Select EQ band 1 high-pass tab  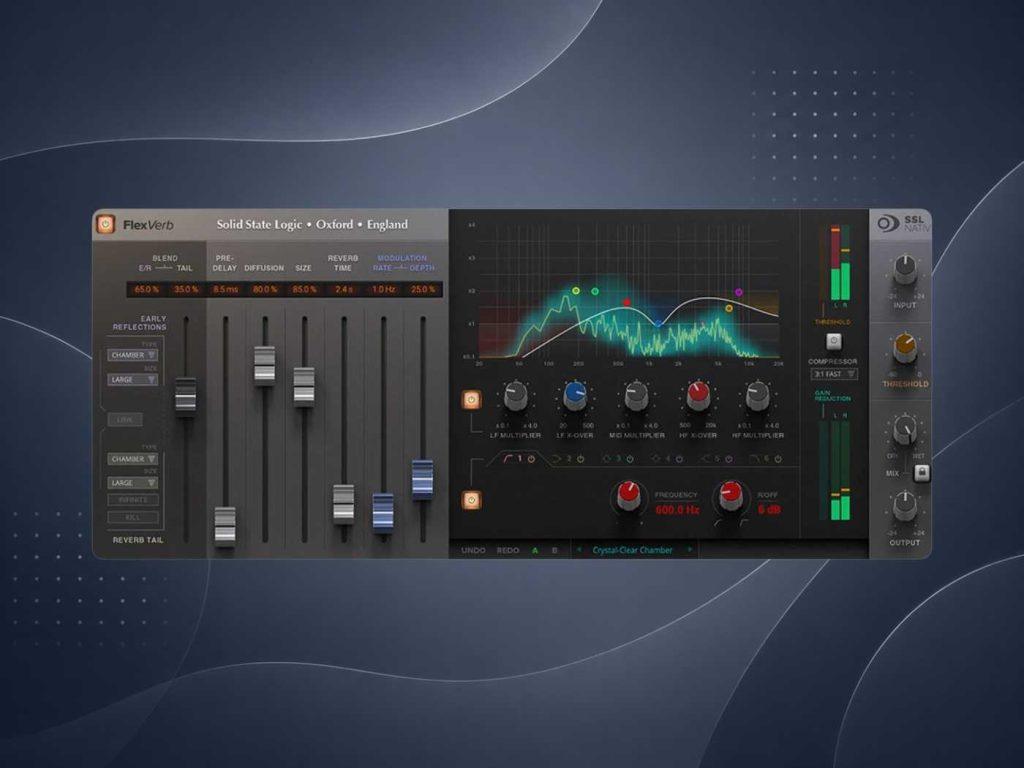pyautogui.click(x=514, y=459)
